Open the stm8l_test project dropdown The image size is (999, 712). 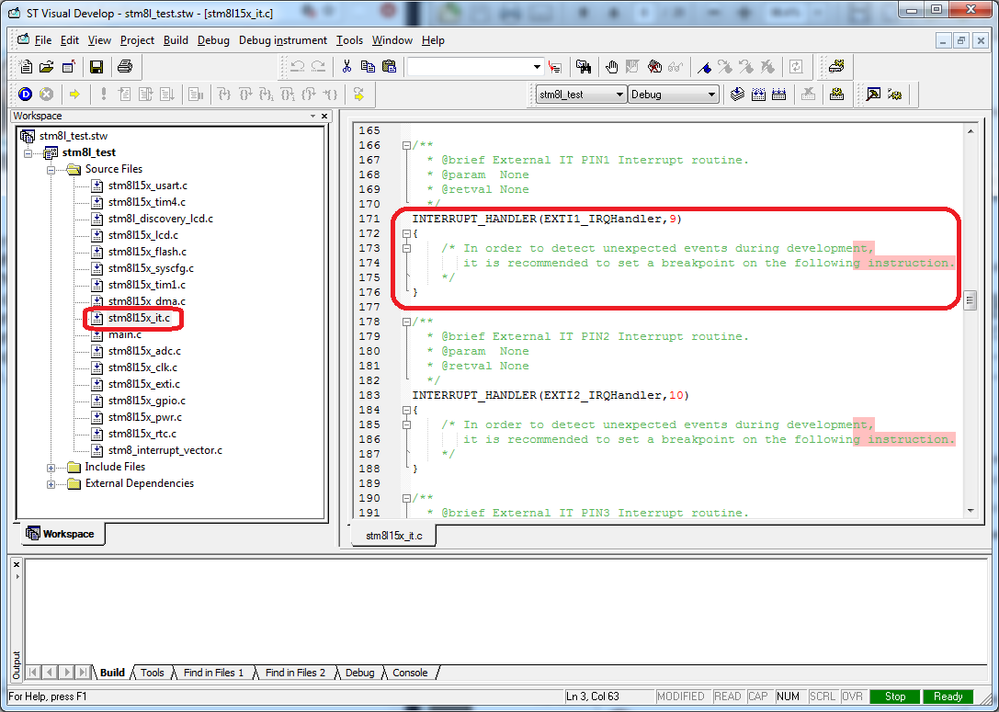[x=619, y=94]
